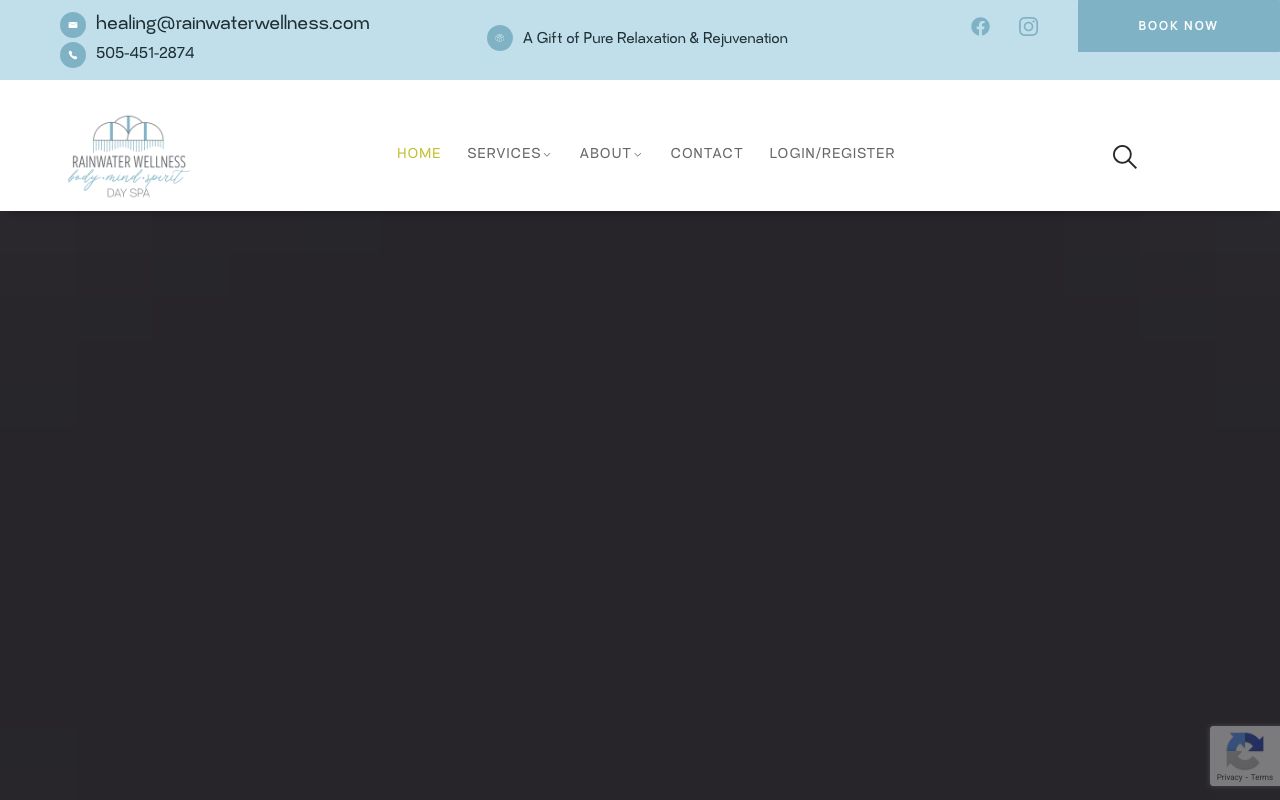Open the Contact menu item
This screenshot has height=800, width=1280.
click(706, 154)
